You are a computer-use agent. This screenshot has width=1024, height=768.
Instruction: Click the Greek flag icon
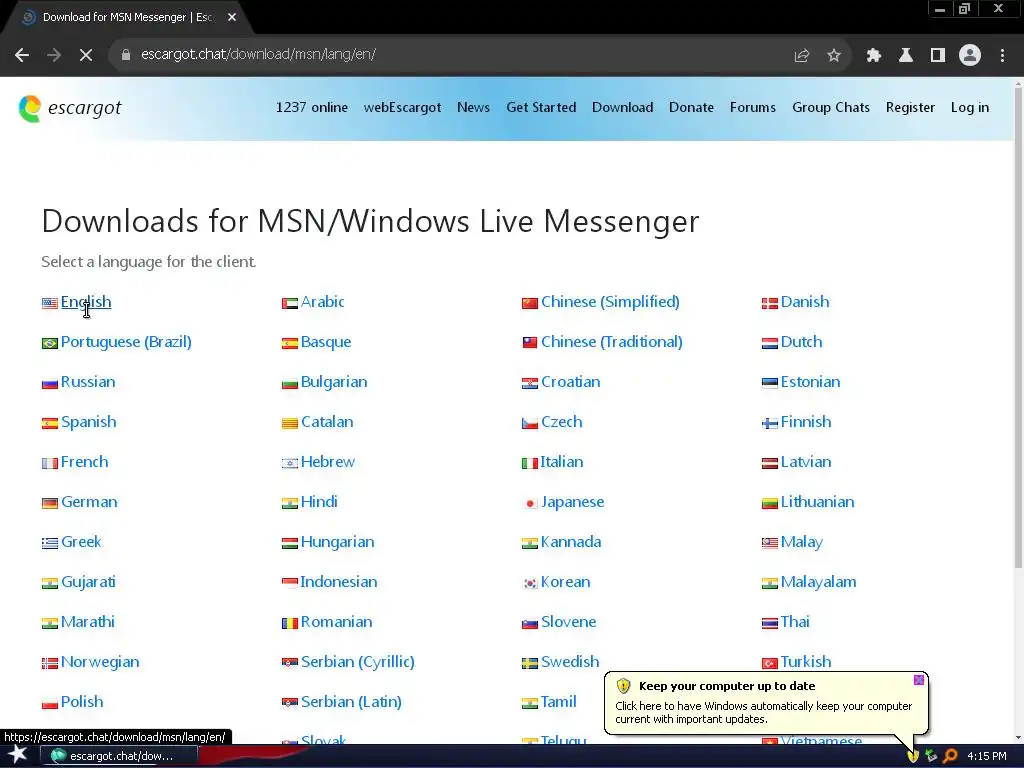click(x=50, y=543)
